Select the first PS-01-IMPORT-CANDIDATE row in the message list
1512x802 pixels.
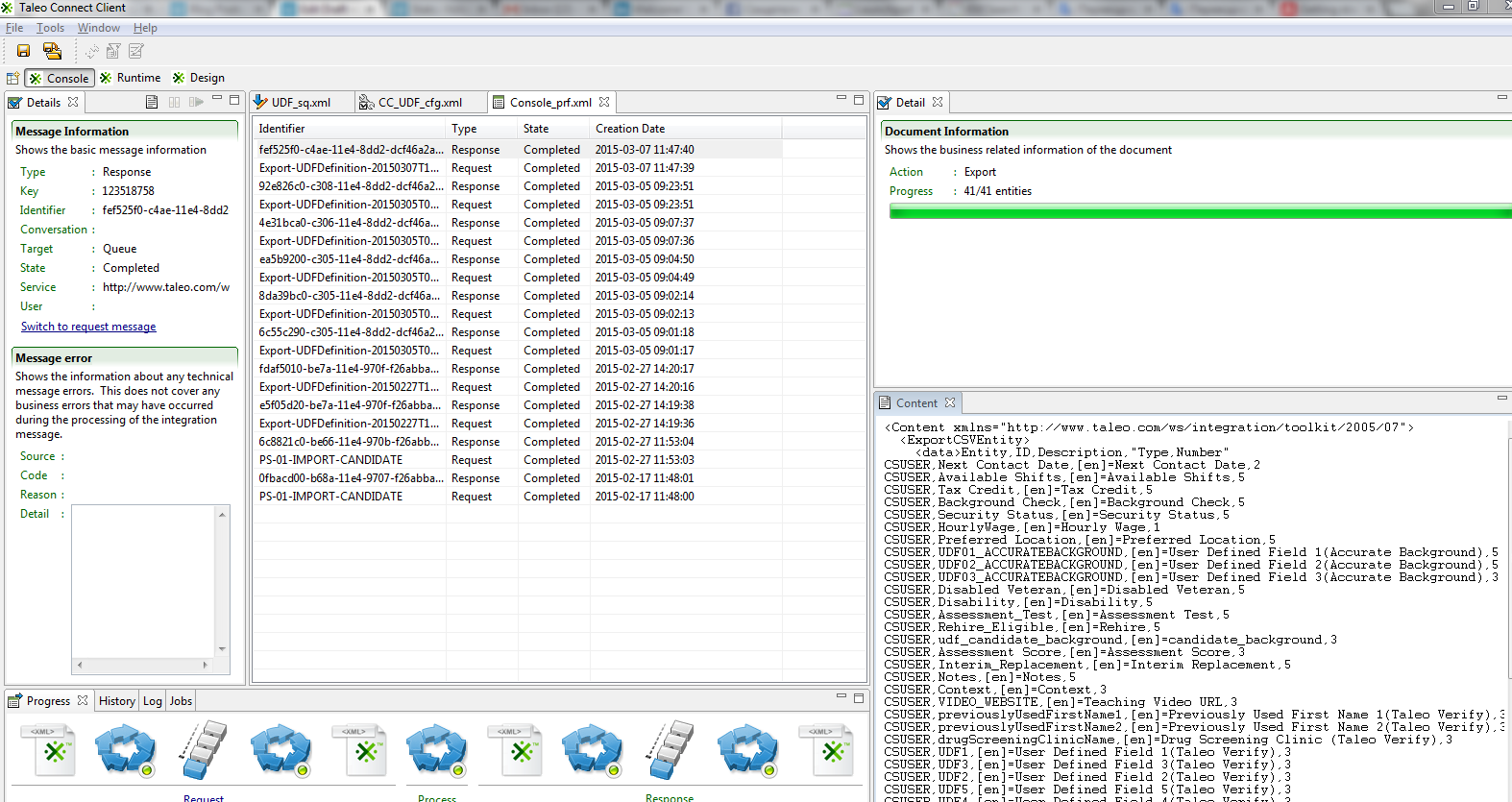(330, 460)
